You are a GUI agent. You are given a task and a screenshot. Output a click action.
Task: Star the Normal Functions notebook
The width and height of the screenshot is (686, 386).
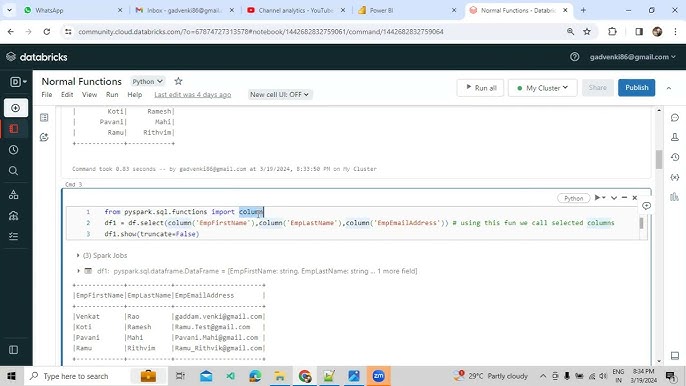coord(178,81)
